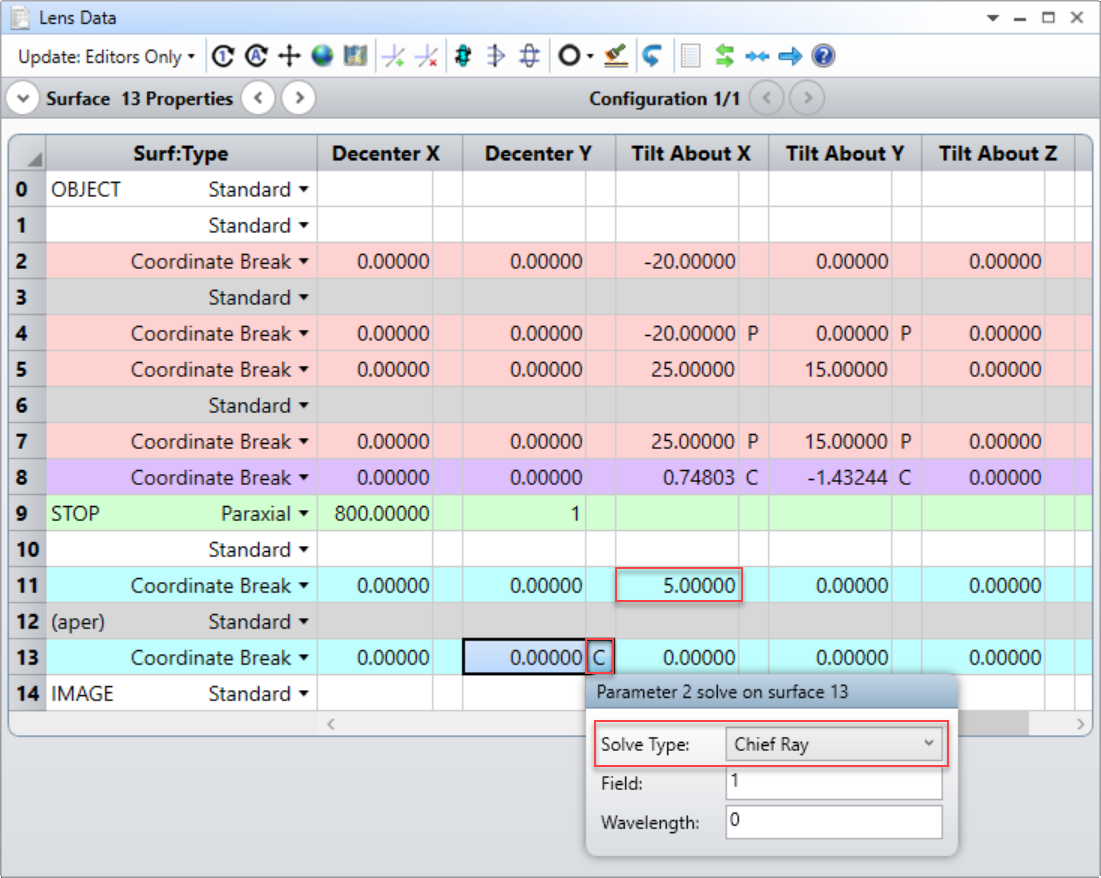This screenshot has height=878, width=1101.
Task: Click the globe icon in the toolbar
Action: tap(322, 56)
